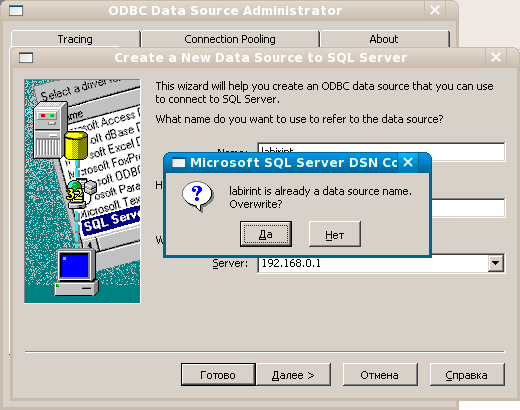Click the Description input field
The height and width of the screenshot is (410, 520).
468,208
